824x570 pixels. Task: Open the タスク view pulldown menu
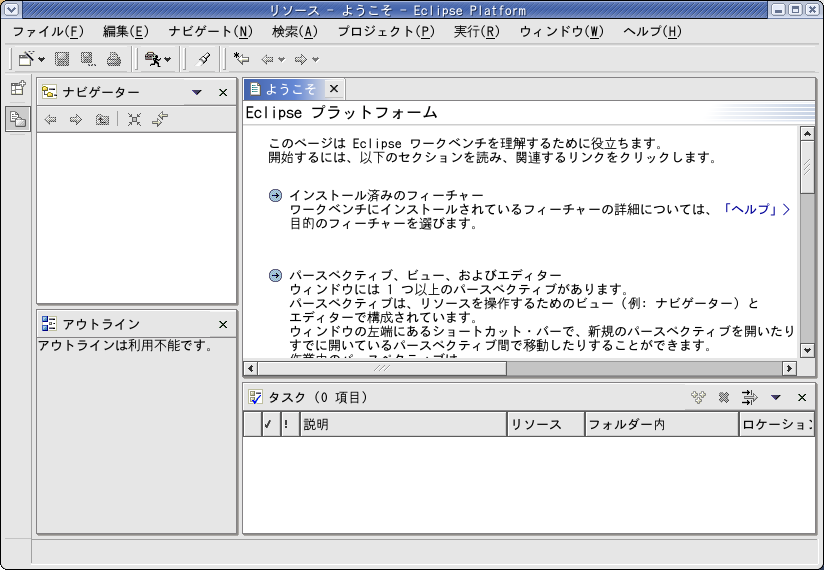[776, 398]
